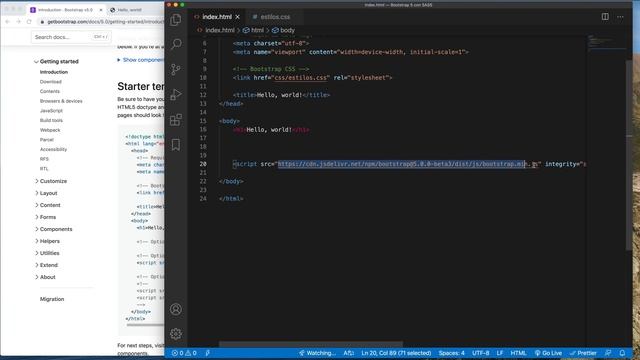Click the Watching Sass status item
Image resolution: width=640 pixels, height=360 pixels.
point(317,353)
